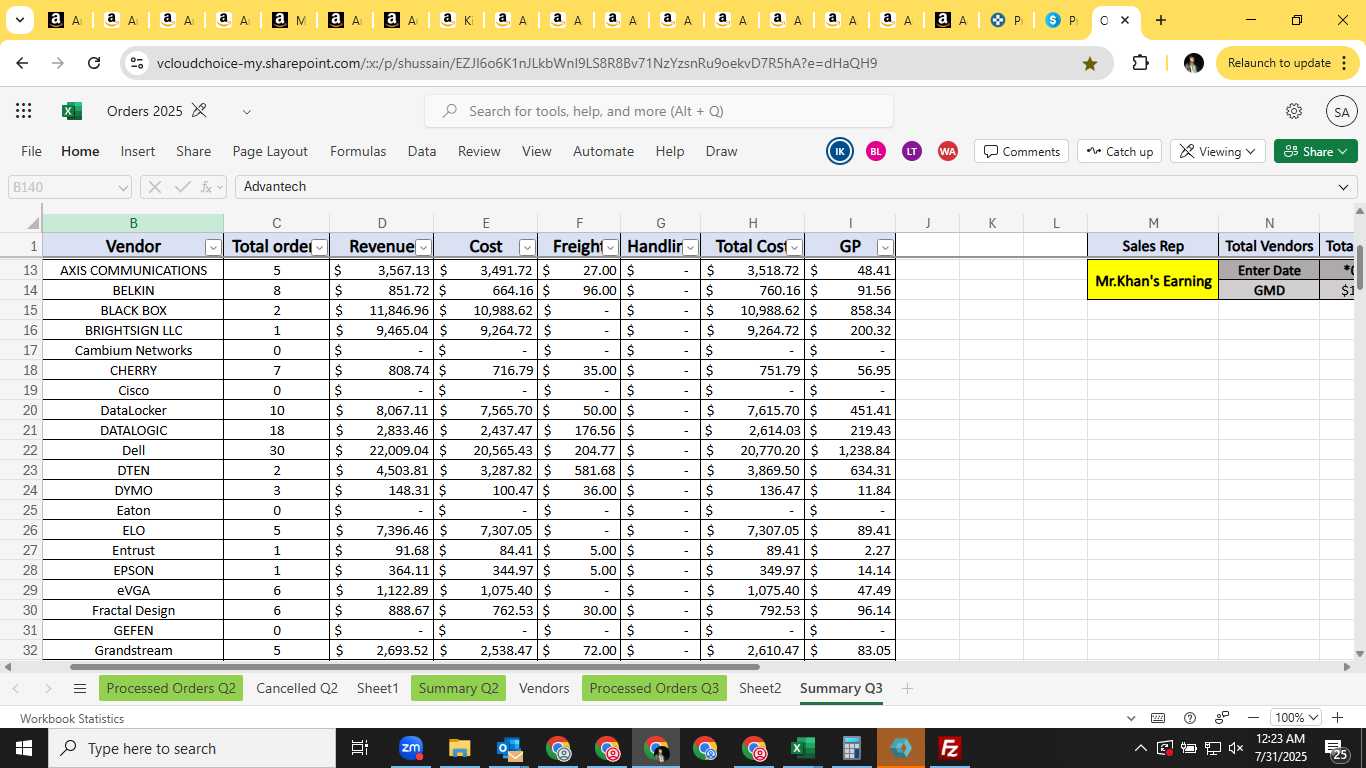Open the Cost column filter dropdown

pos(527,247)
